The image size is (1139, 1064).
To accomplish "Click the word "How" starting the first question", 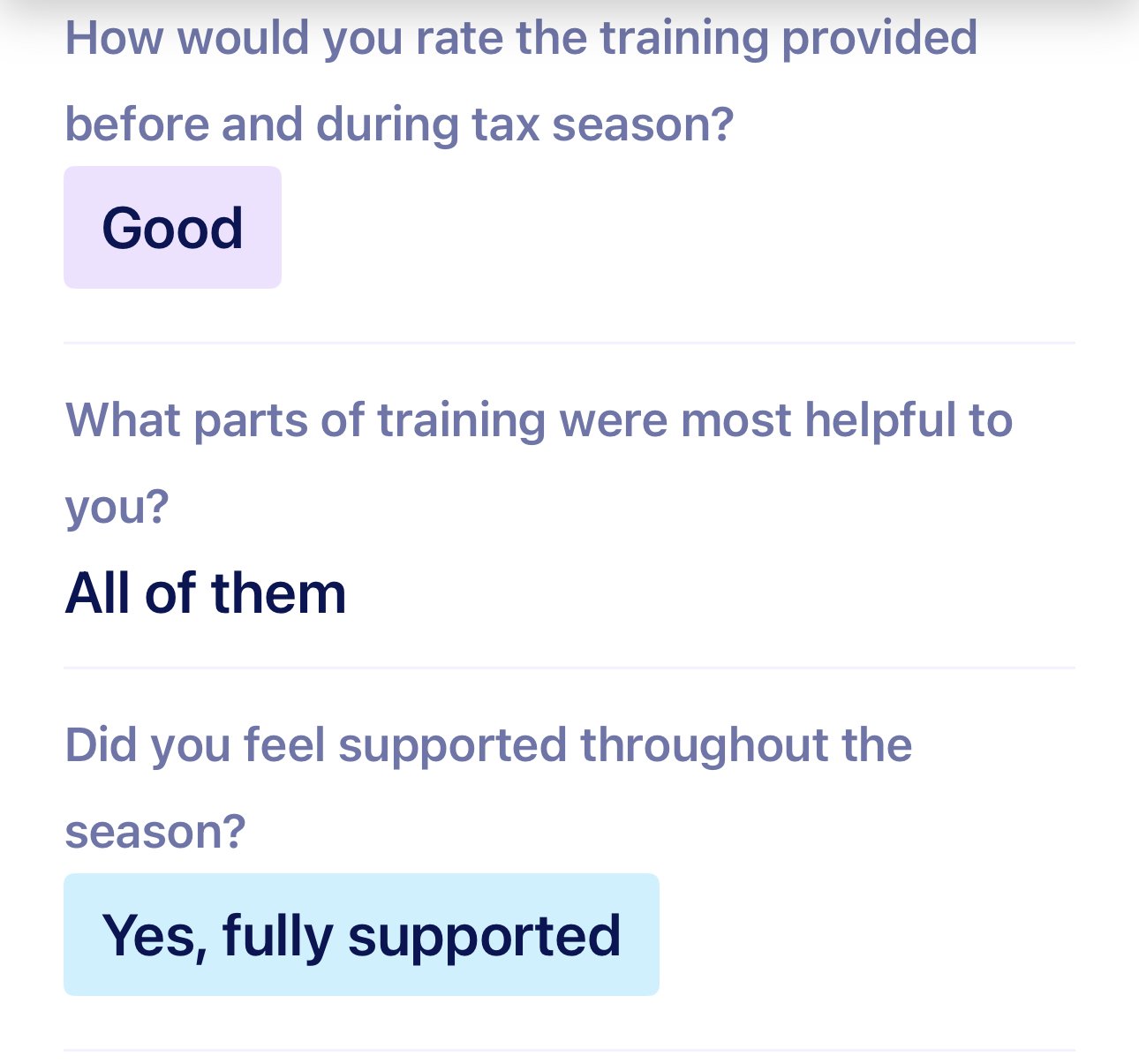I will [115, 38].
